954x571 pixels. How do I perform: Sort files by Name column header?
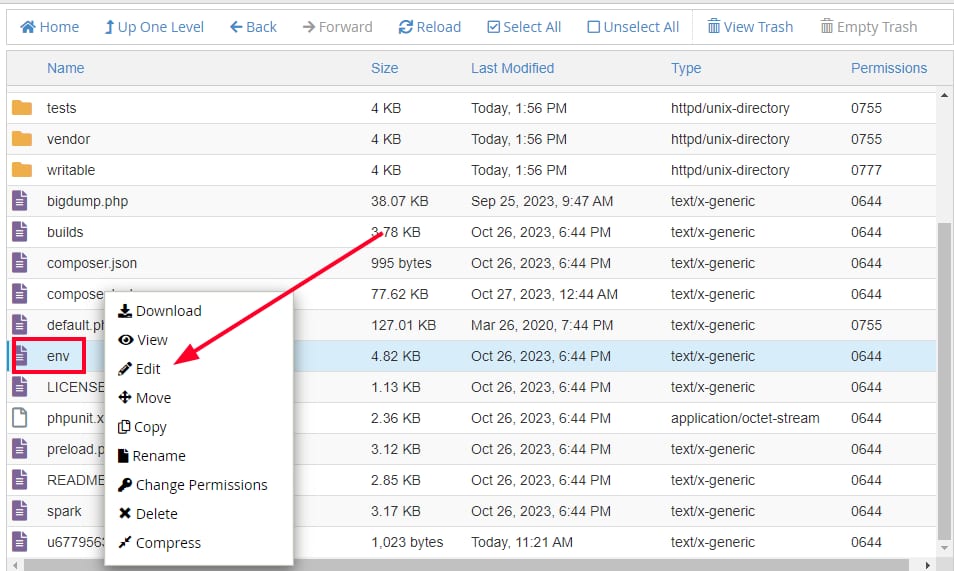tap(65, 68)
